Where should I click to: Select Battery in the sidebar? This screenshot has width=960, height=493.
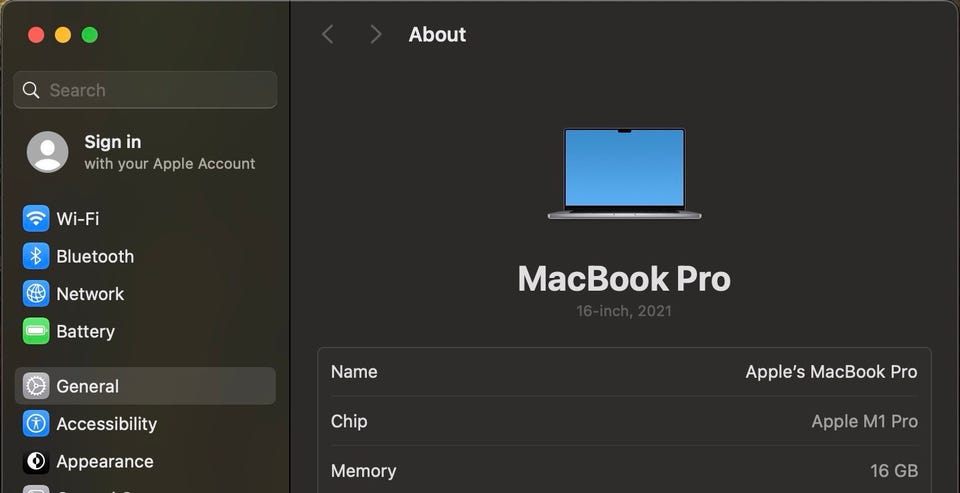tap(145, 331)
